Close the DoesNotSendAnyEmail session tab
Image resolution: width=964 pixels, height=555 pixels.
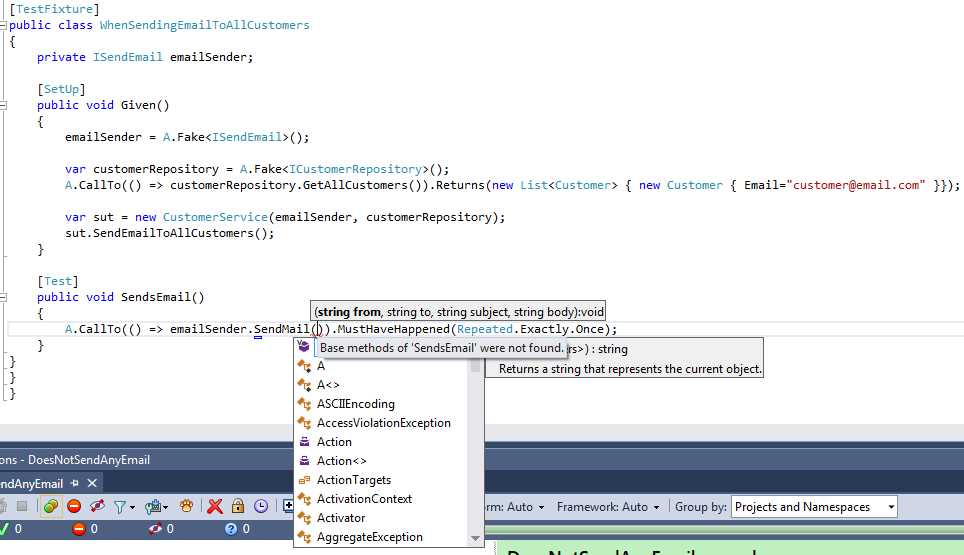point(92,484)
